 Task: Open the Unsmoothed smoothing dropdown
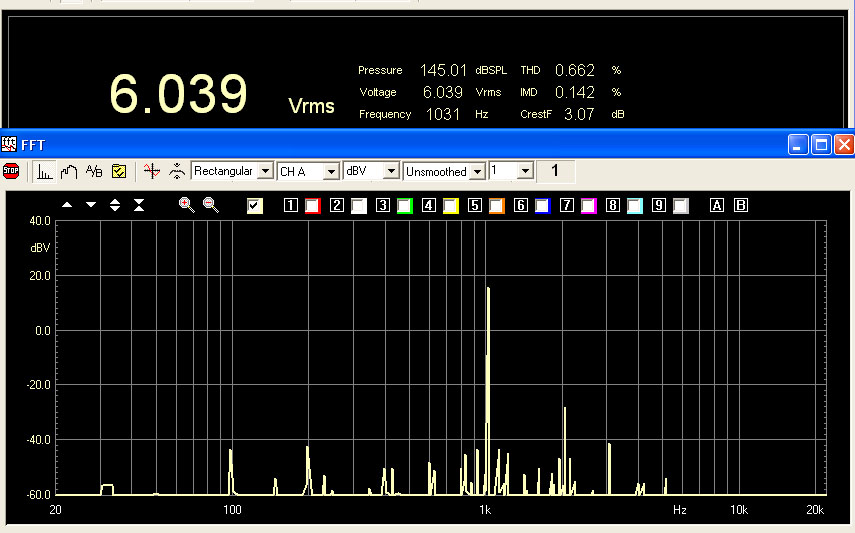pos(476,171)
